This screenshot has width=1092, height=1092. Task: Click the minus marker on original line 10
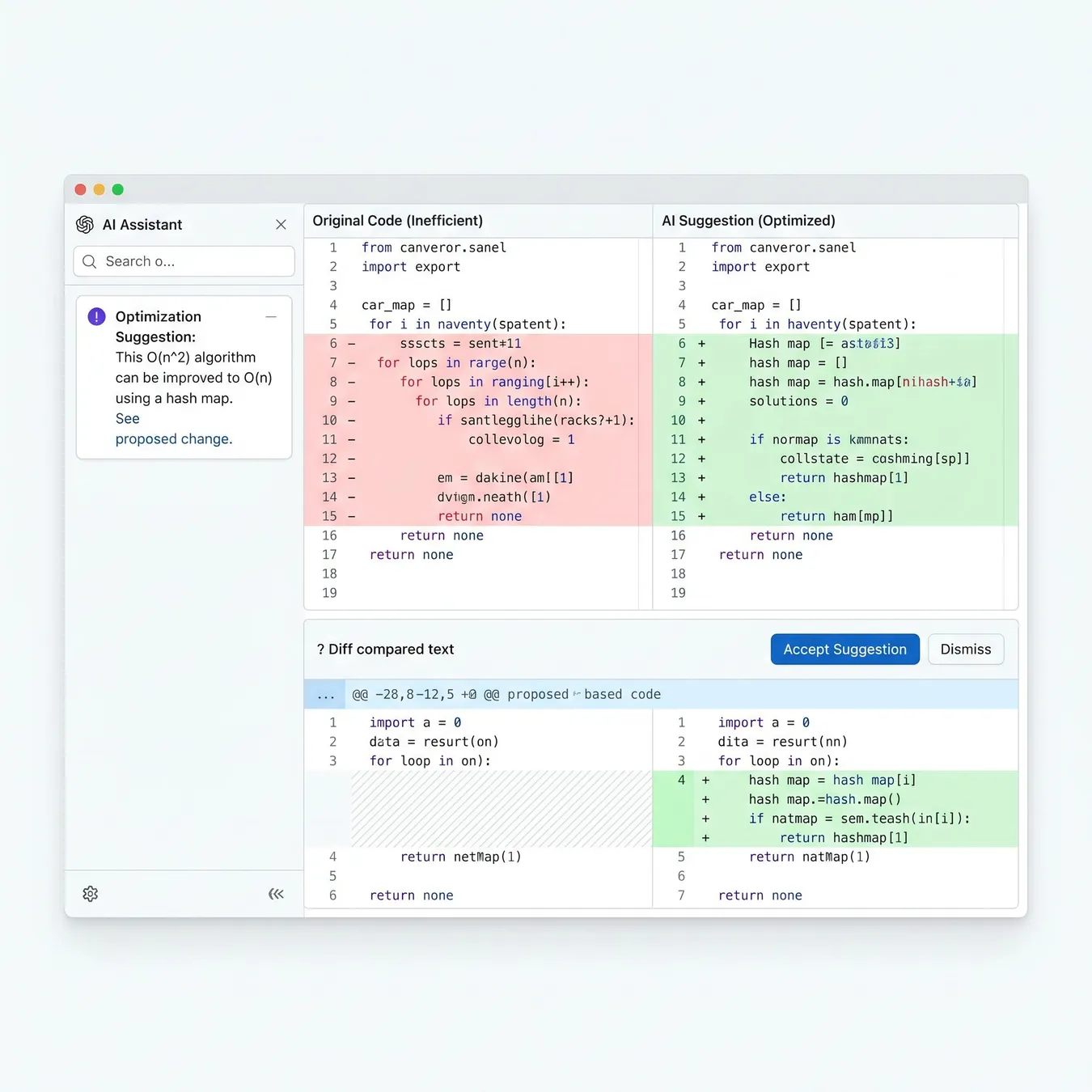click(352, 421)
